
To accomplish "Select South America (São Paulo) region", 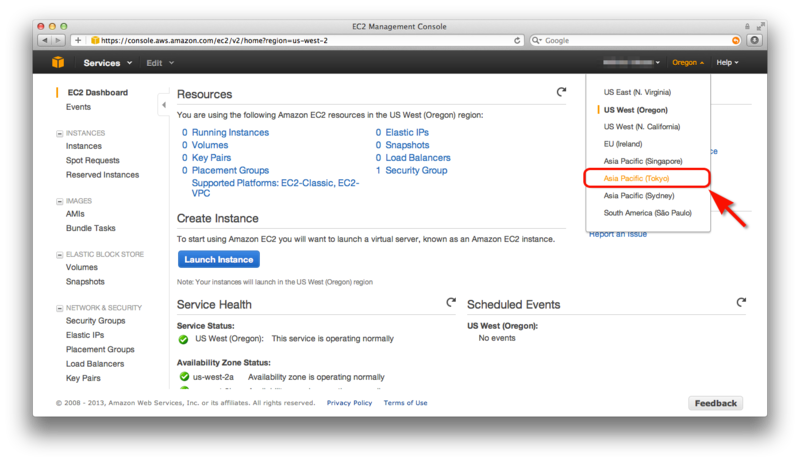I will pyautogui.click(x=648, y=213).
